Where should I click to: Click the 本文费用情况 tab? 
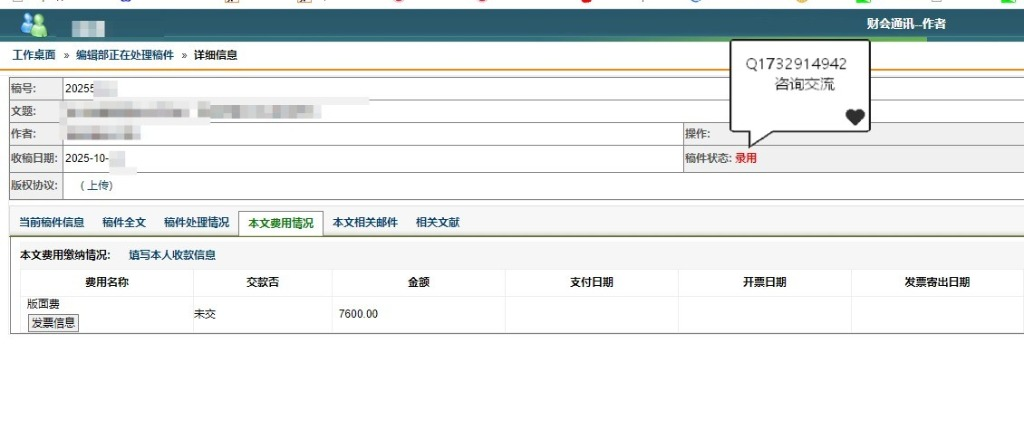click(x=280, y=223)
